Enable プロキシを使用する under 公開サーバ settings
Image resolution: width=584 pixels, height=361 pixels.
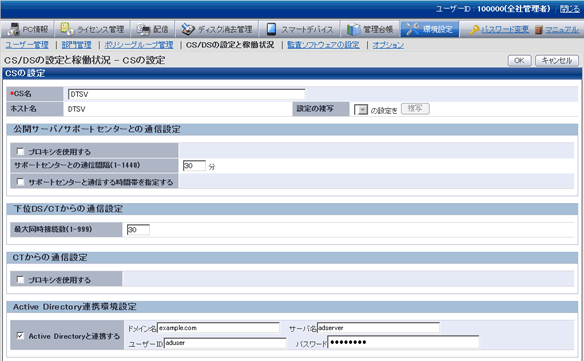tap(20, 152)
